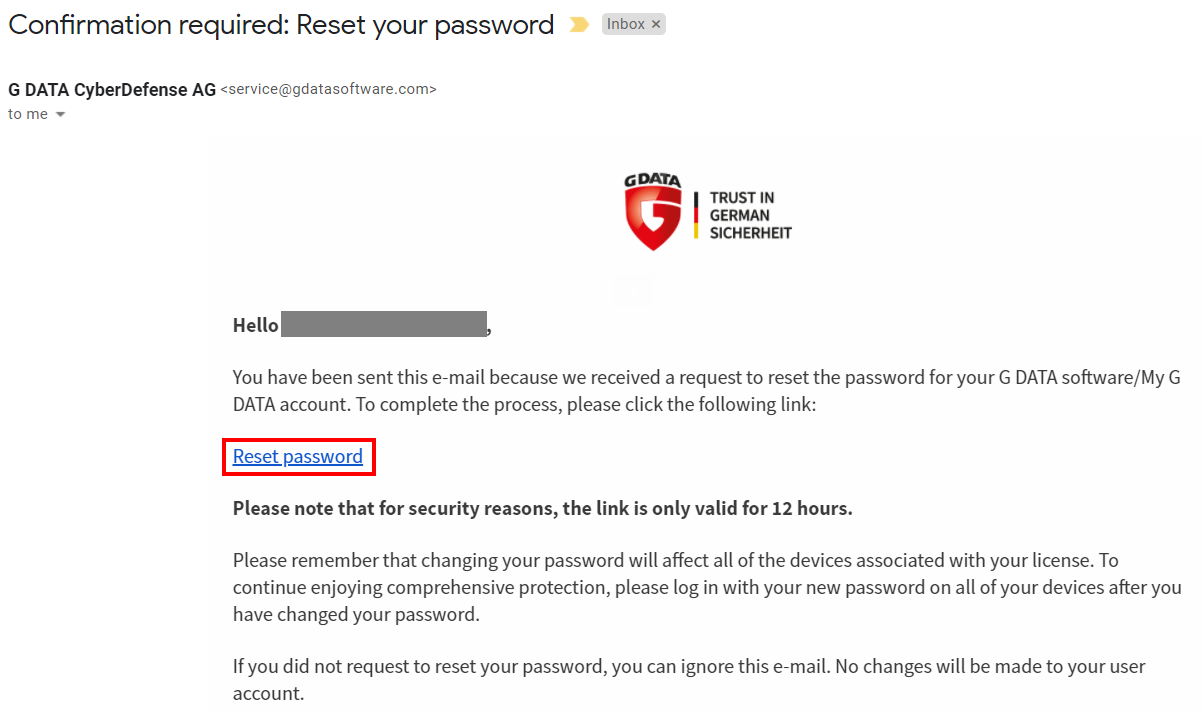Click "Reset your password" in the subject
This screenshot has height=712, width=1202.
coord(425,25)
